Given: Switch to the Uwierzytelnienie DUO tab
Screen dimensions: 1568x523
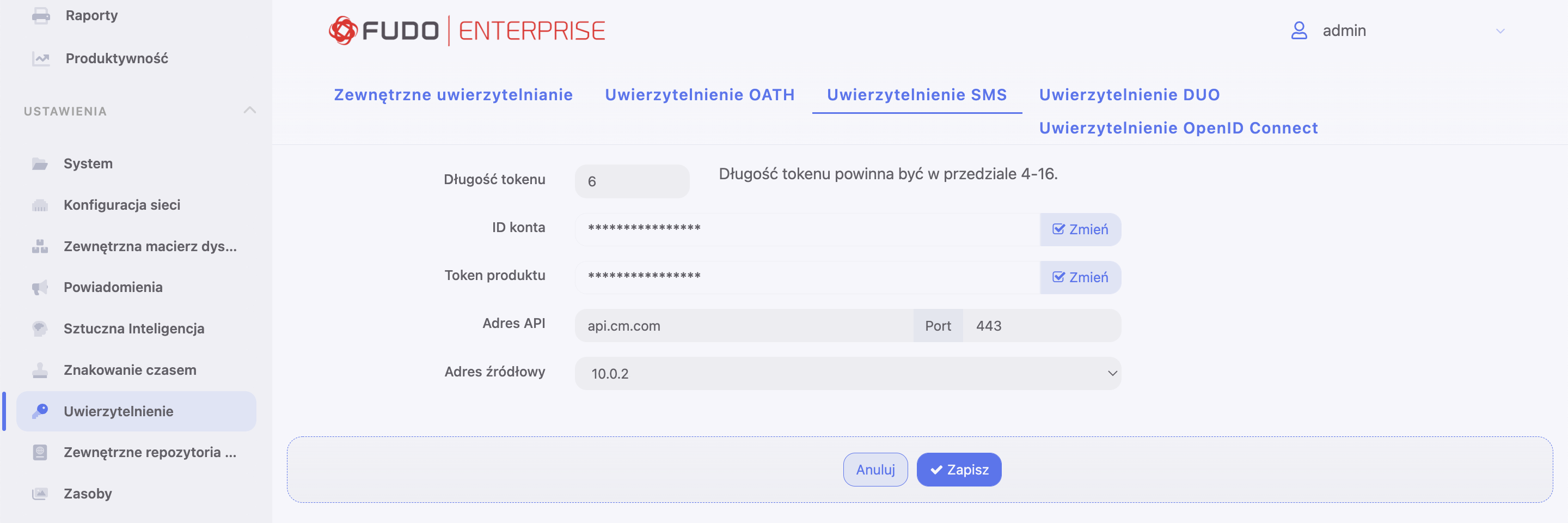Looking at the screenshot, I should (1129, 95).
